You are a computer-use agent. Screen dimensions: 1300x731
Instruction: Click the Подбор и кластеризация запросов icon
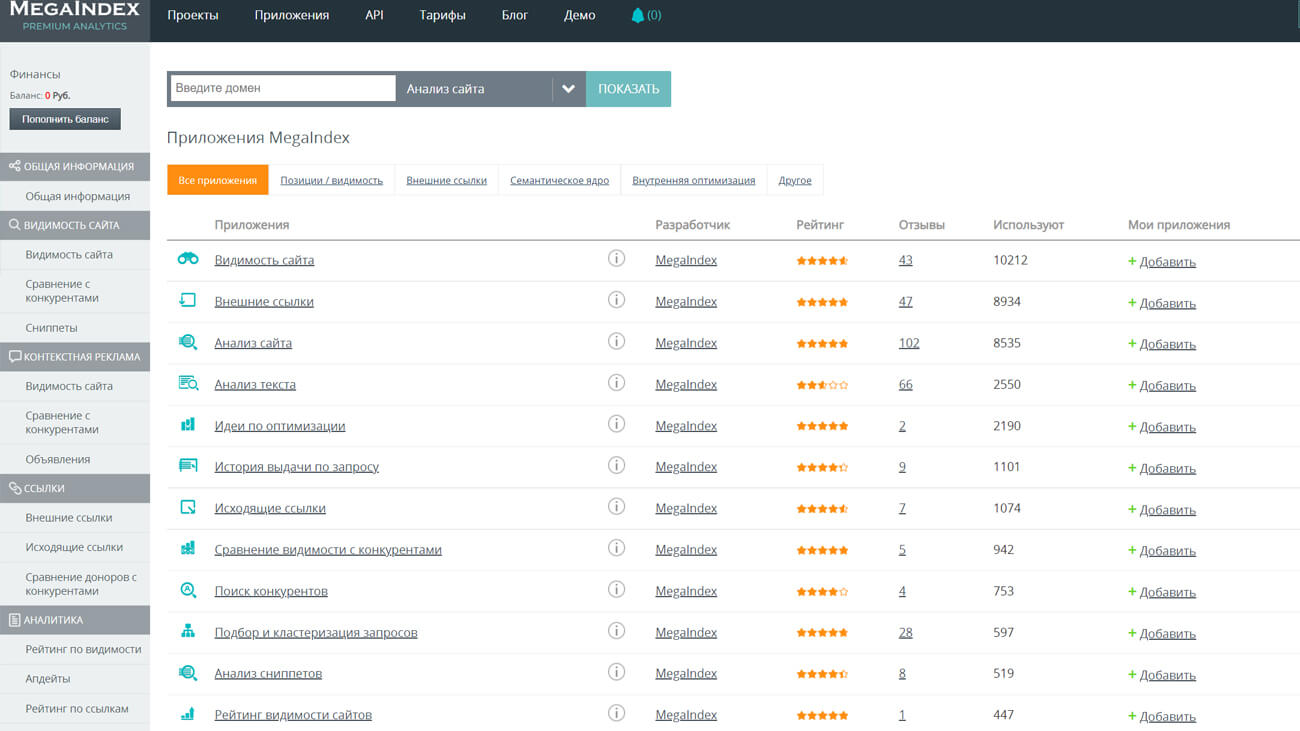(x=188, y=631)
